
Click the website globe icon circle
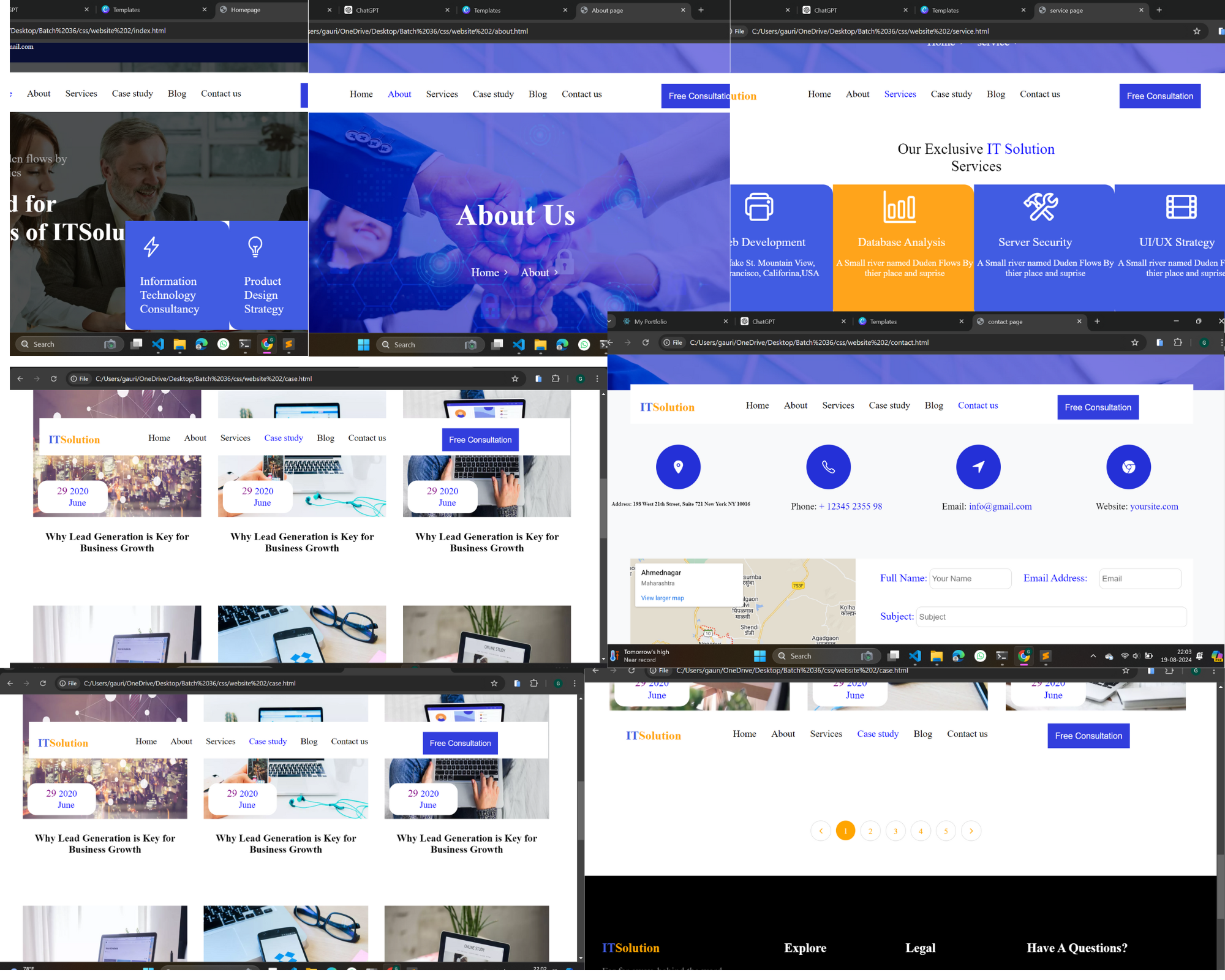(x=1128, y=467)
